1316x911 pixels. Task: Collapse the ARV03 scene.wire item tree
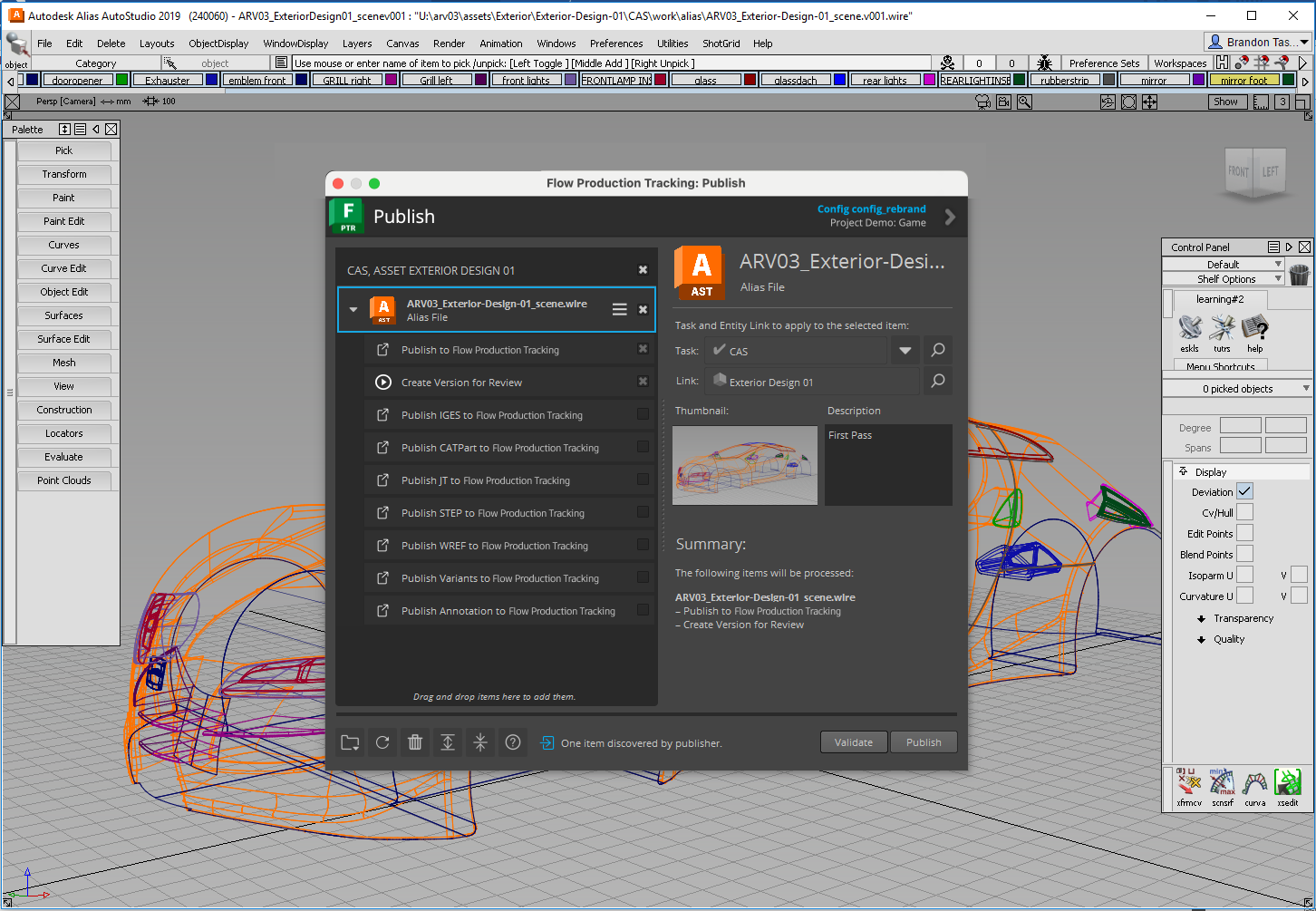[353, 310]
